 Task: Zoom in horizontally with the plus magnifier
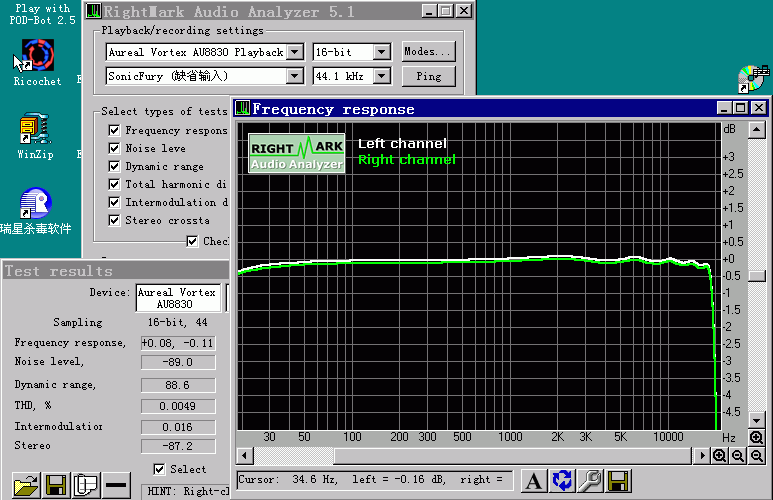pos(720,456)
